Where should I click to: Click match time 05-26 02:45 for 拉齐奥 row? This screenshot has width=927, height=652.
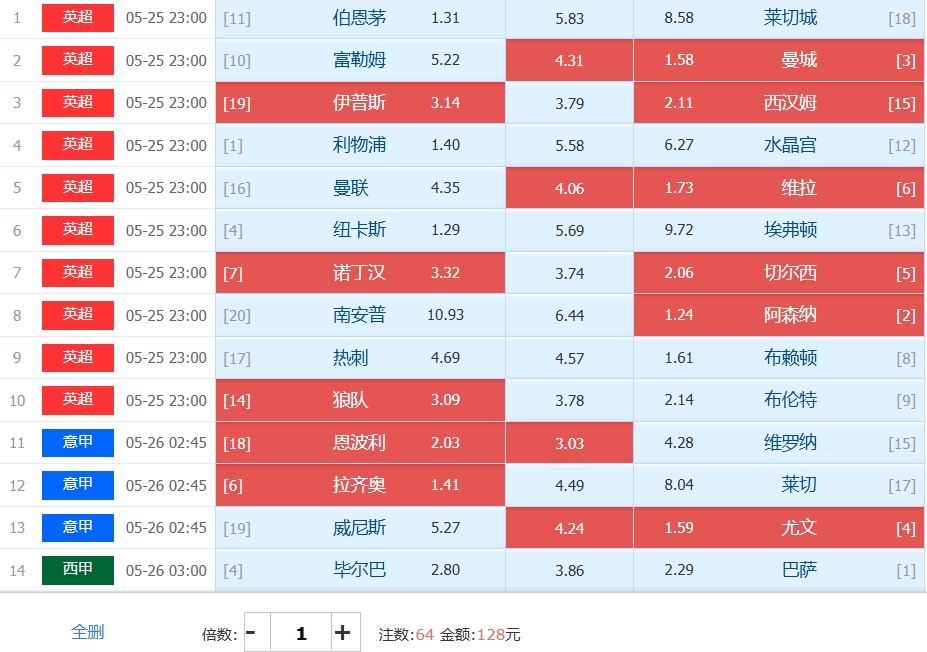point(166,486)
